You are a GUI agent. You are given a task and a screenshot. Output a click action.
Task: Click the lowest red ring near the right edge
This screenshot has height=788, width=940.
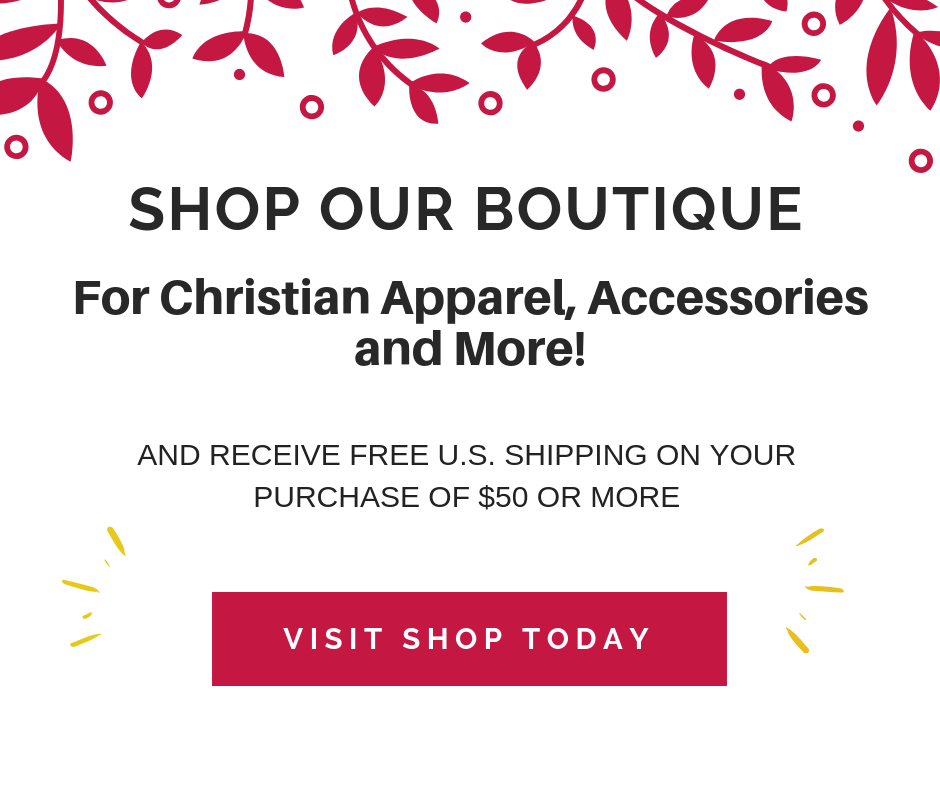click(x=921, y=161)
